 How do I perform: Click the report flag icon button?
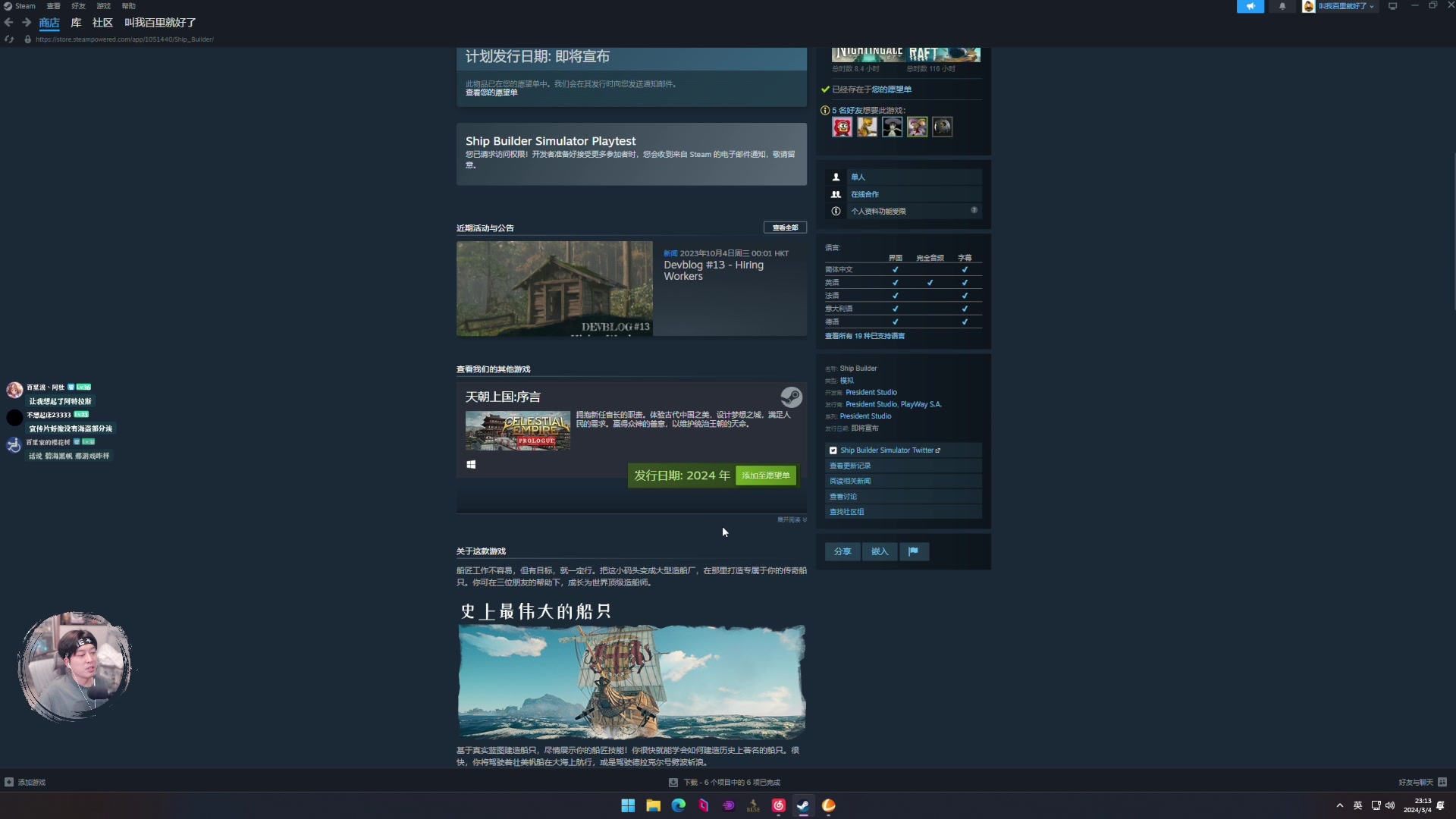[x=913, y=551]
